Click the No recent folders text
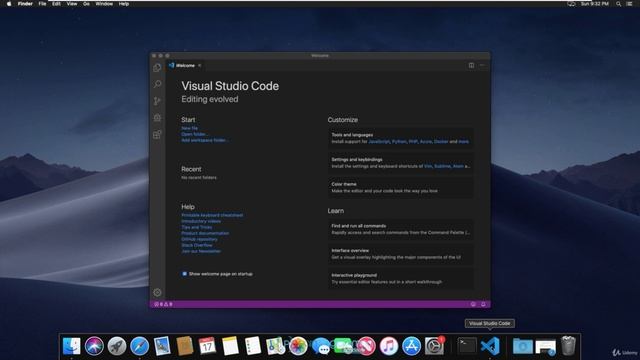Viewport: 640px width, 360px height. coord(199,178)
